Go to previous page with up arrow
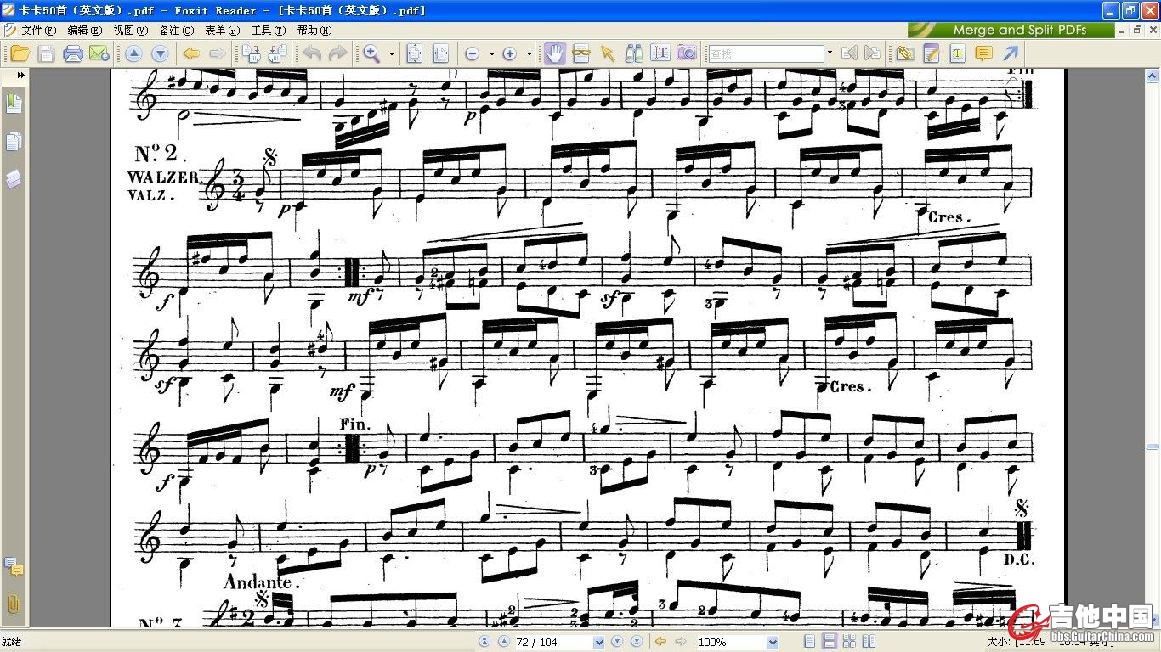 tap(133, 53)
